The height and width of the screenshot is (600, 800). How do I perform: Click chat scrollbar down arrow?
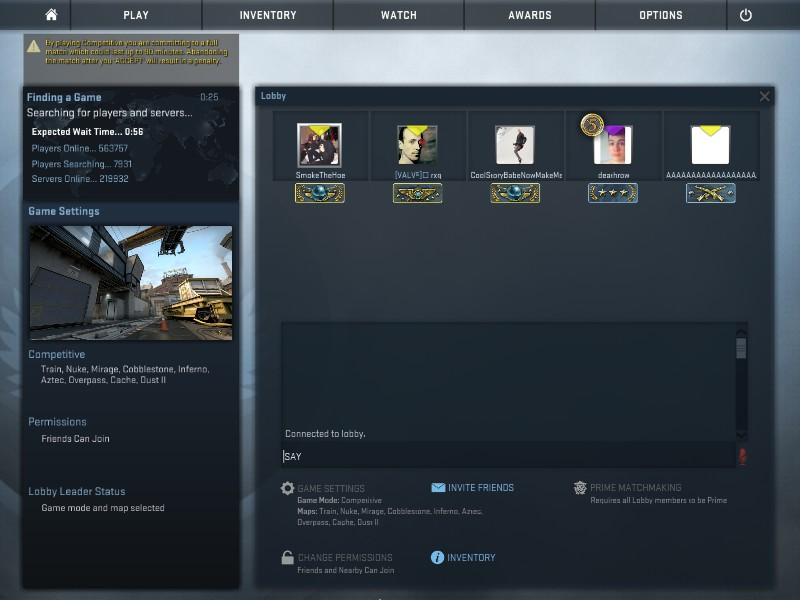coord(741,435)
